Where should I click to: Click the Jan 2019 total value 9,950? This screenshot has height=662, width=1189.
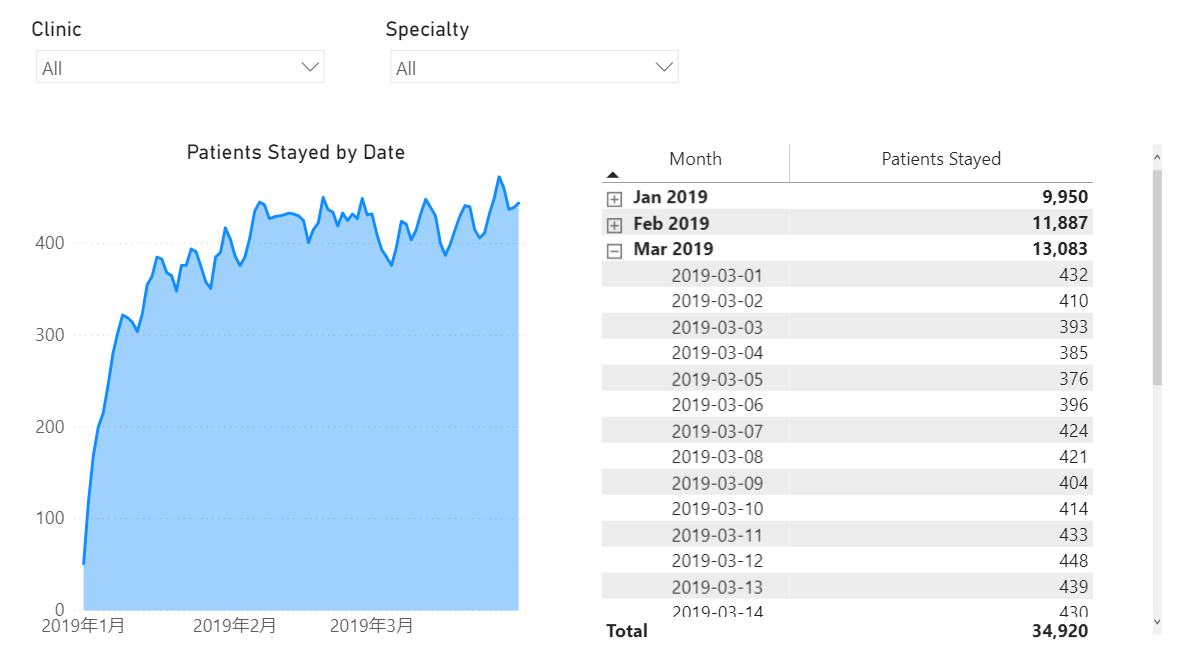tap(1060, 198)
